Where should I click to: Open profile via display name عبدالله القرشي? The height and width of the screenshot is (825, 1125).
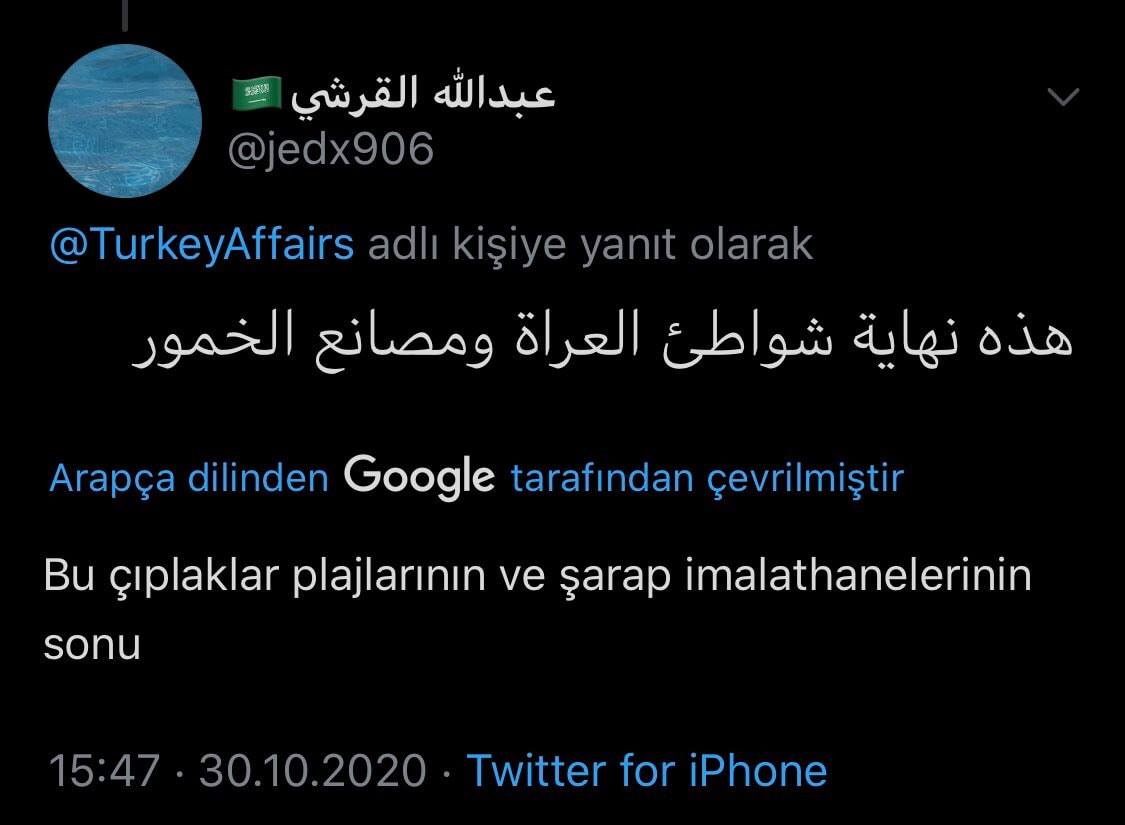[x=423, y=95]
